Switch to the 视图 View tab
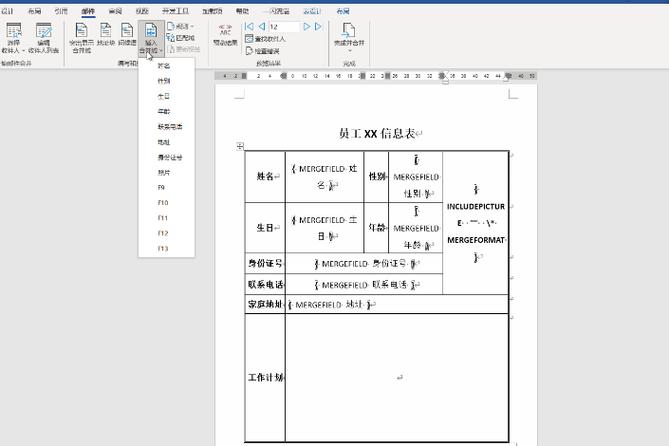The image size is (669, 446). [142, 11]
